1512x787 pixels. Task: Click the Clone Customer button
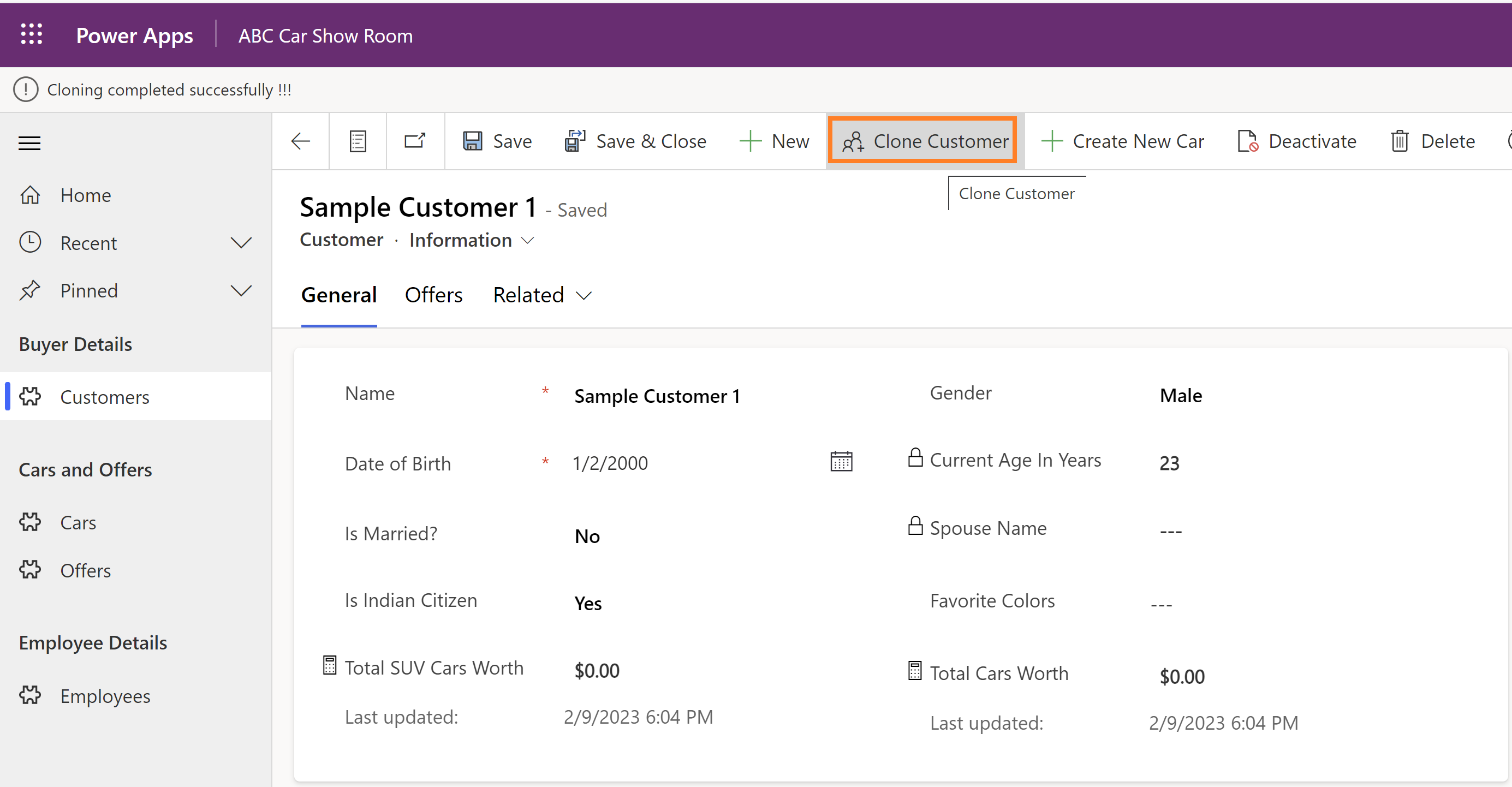click(x=925, y=141)
